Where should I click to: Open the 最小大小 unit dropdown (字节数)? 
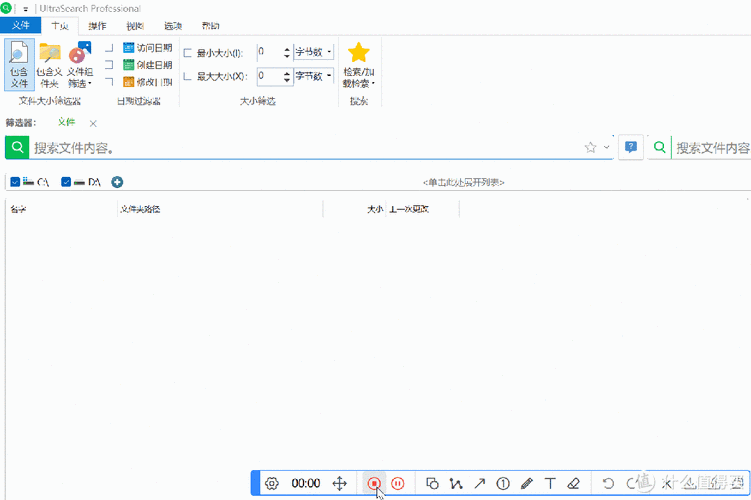[314, 52]
